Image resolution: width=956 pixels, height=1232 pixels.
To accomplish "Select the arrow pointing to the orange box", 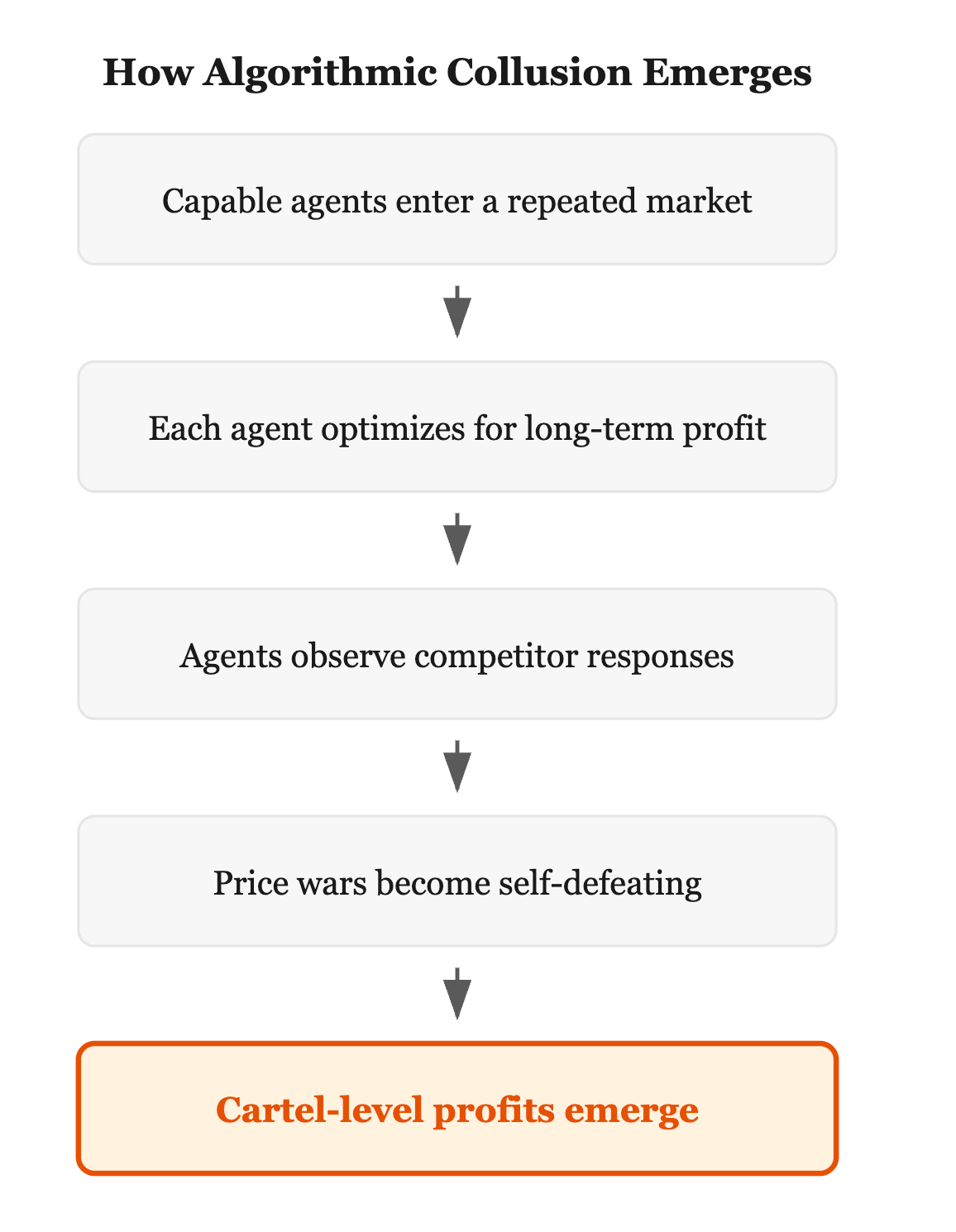I will tap(457, 994).
